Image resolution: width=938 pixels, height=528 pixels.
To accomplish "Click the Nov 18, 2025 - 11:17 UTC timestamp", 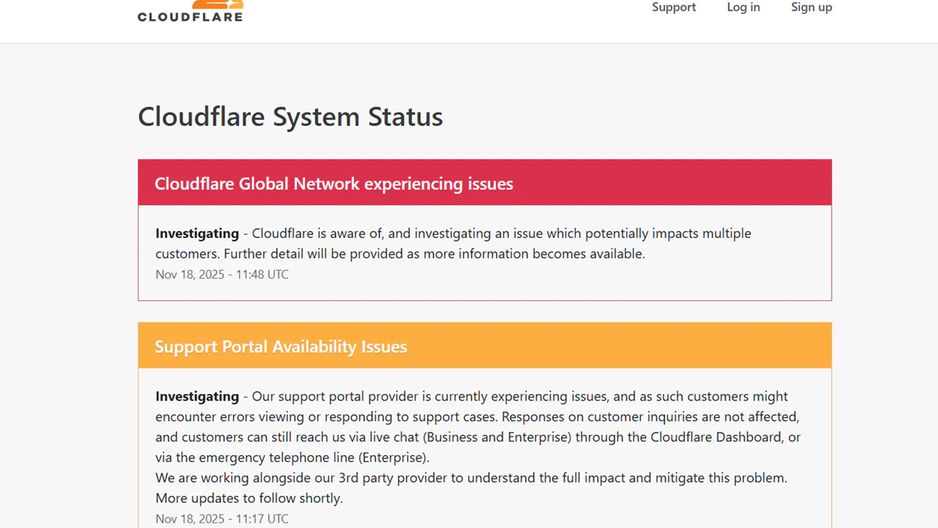I will point(222,519).
